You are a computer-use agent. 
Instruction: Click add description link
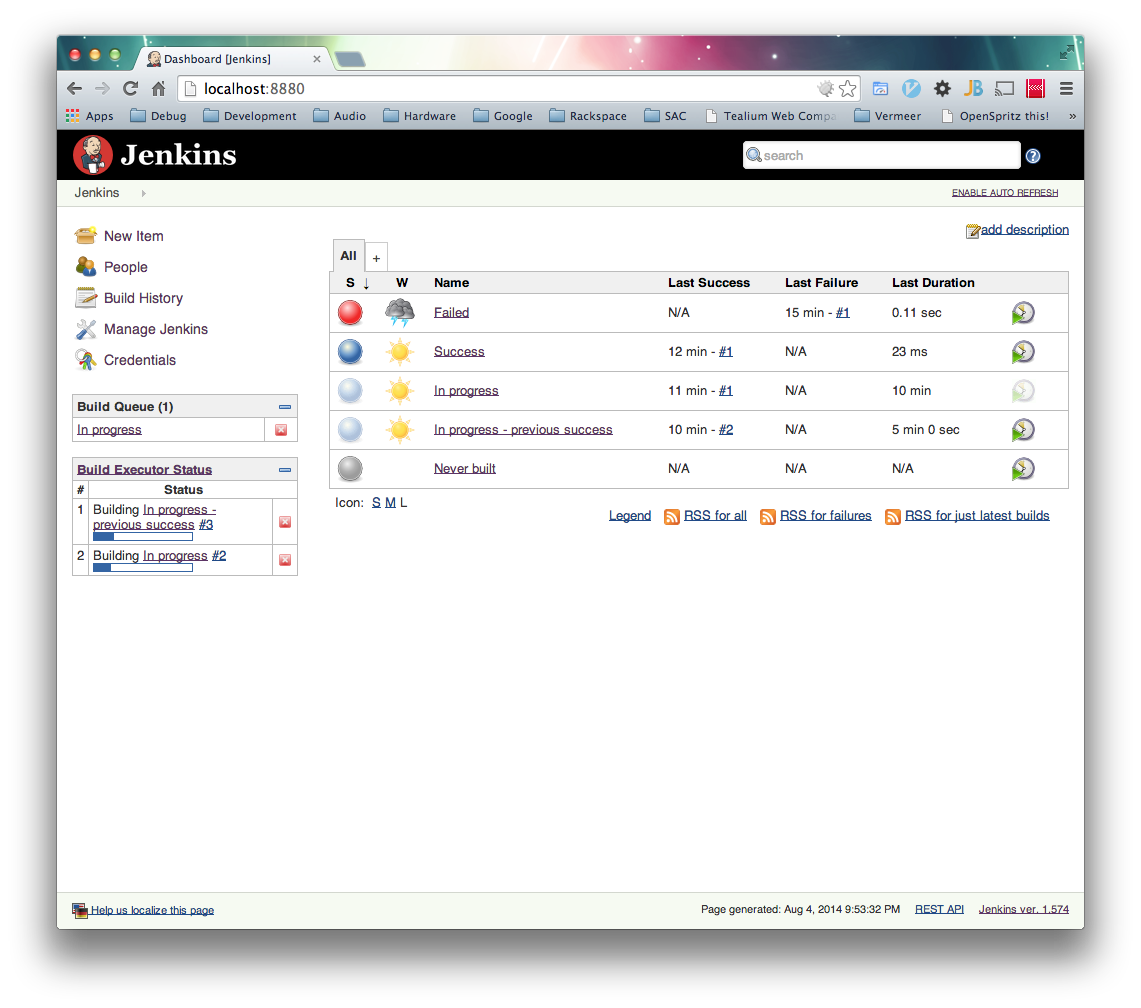pyautogui.click(x=1025, y=229)
